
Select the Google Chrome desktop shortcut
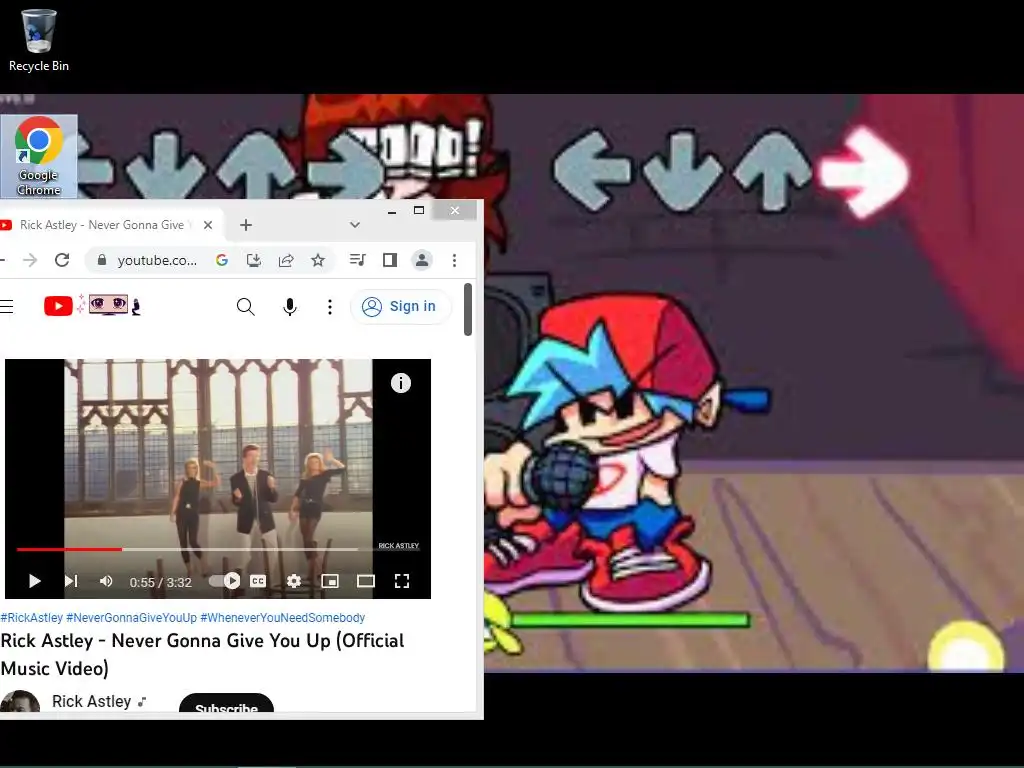(x=39, y=156)
